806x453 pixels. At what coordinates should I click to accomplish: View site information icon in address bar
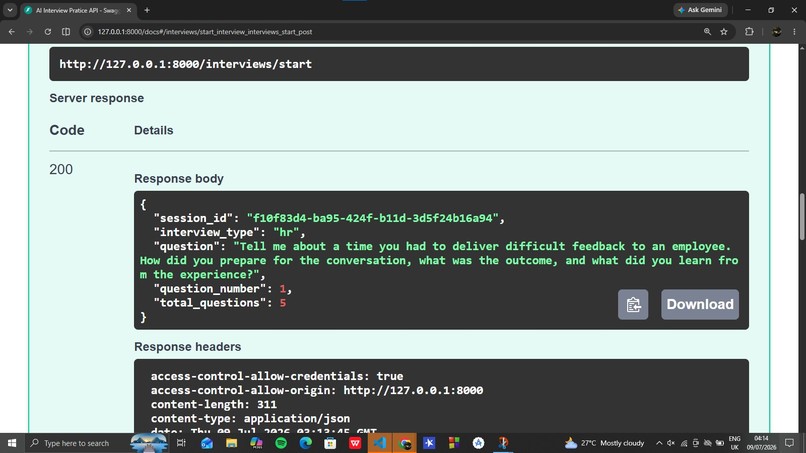[87, 32]
